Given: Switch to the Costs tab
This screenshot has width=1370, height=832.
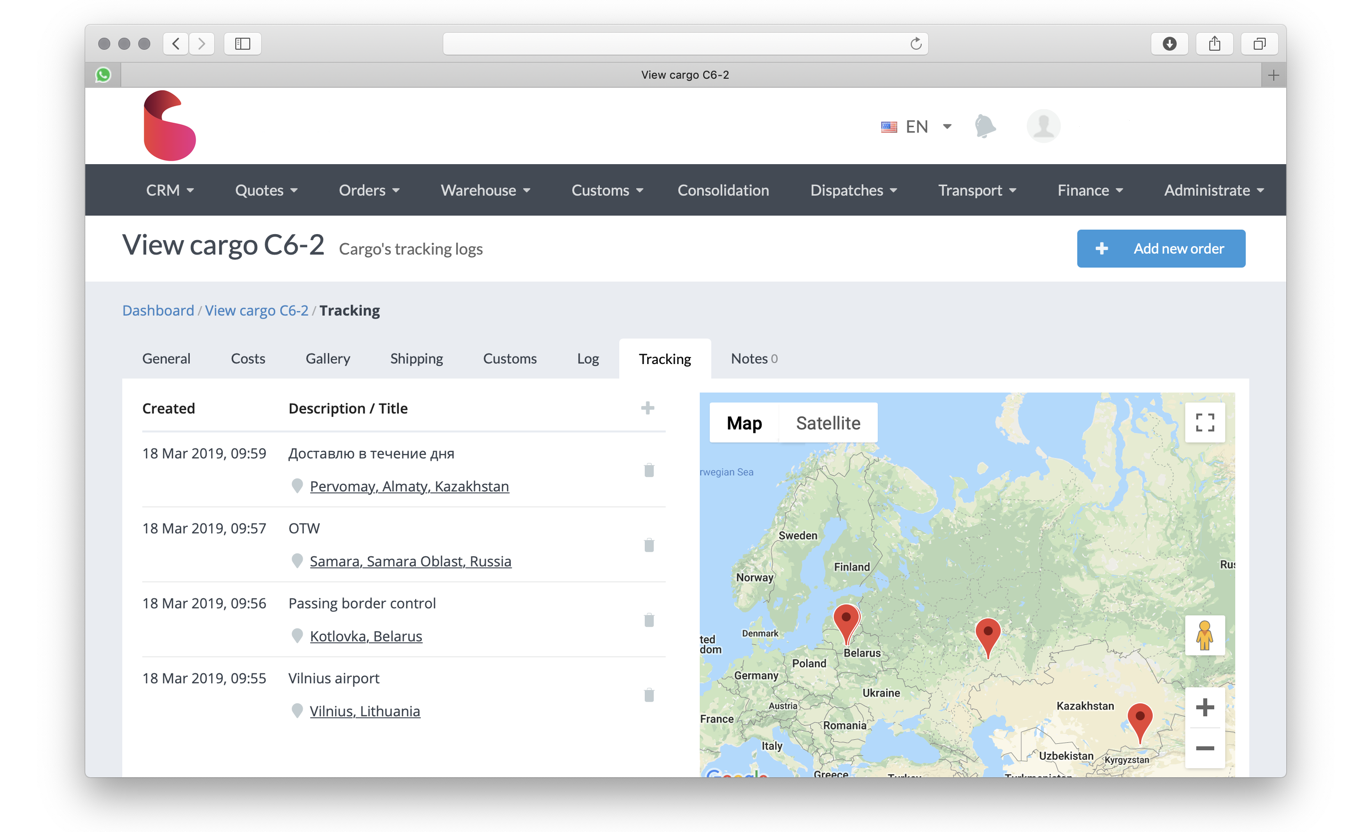Looking at the screenshot, I should pyautogui.click(x=248, y=358).
